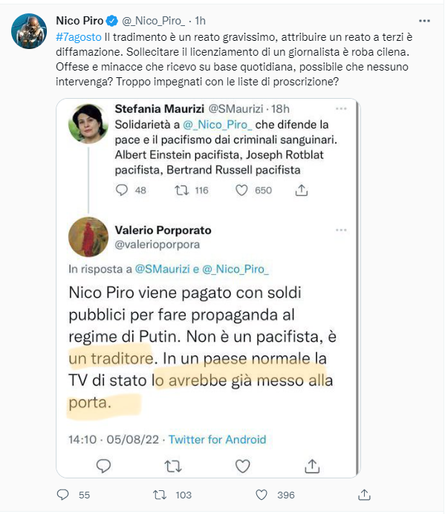
Task: Reply to Nico Piro's tweet with 55 replies
Action: tap(63, 495)
